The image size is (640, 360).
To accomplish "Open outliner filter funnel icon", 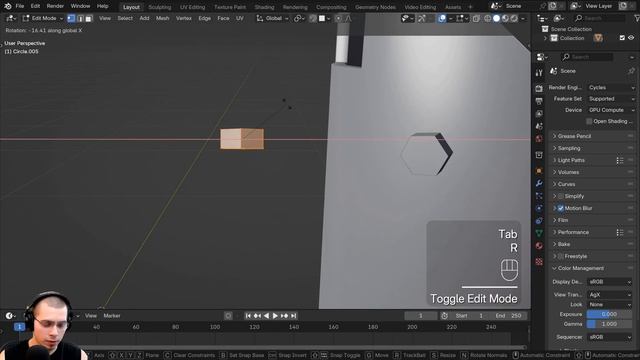I will 636,18.
